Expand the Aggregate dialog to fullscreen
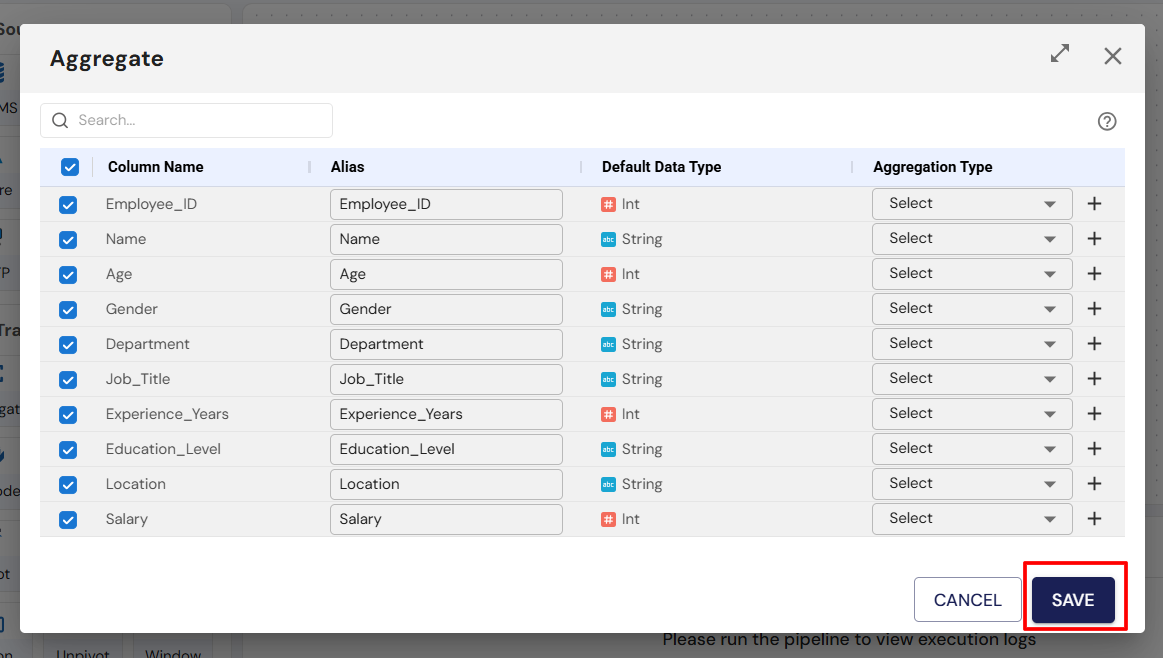The width and height of the screenshot is (1163, 658). pos(1060,55)
